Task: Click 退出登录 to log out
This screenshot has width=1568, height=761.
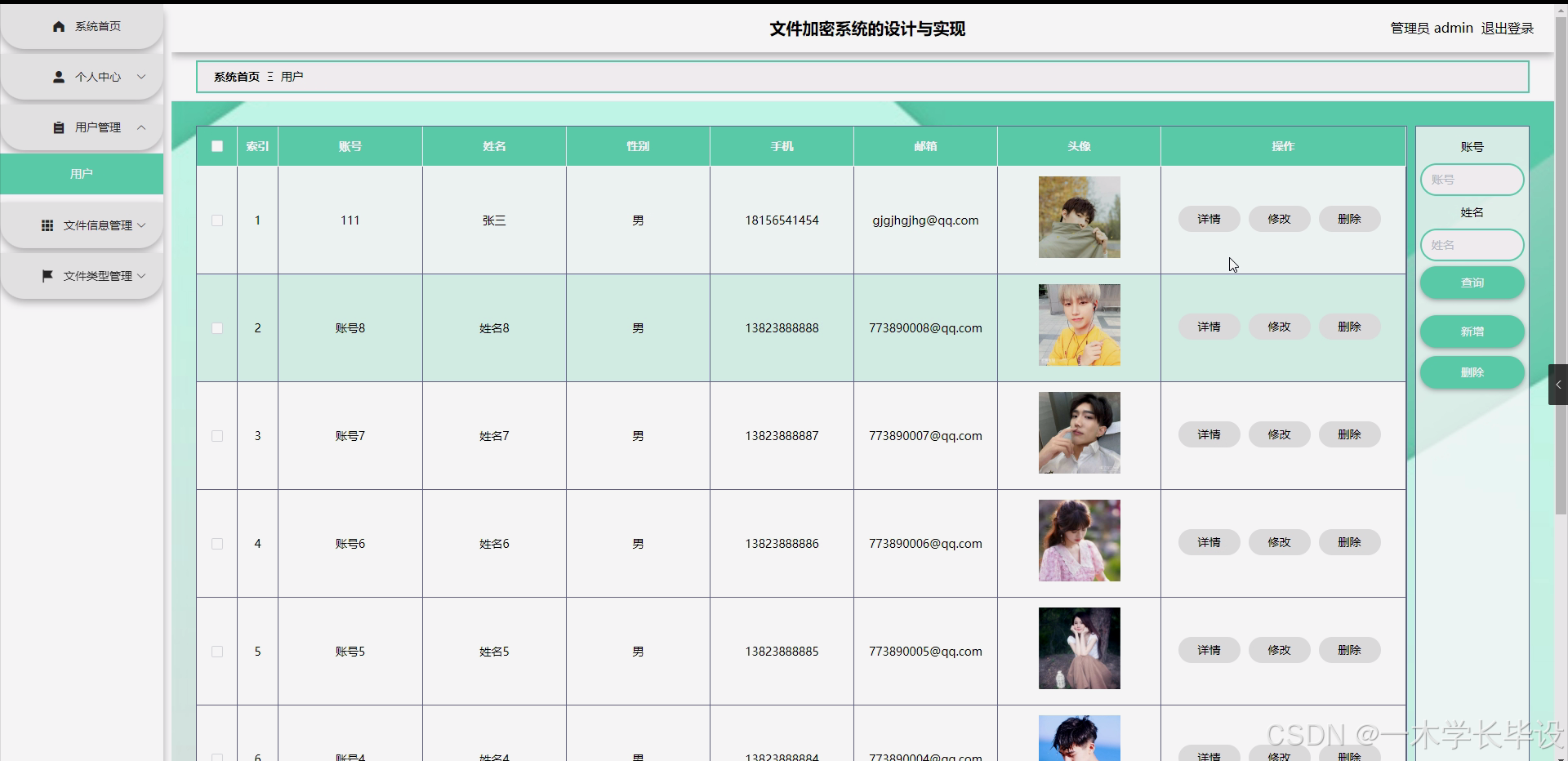Action: (1507, 27)
